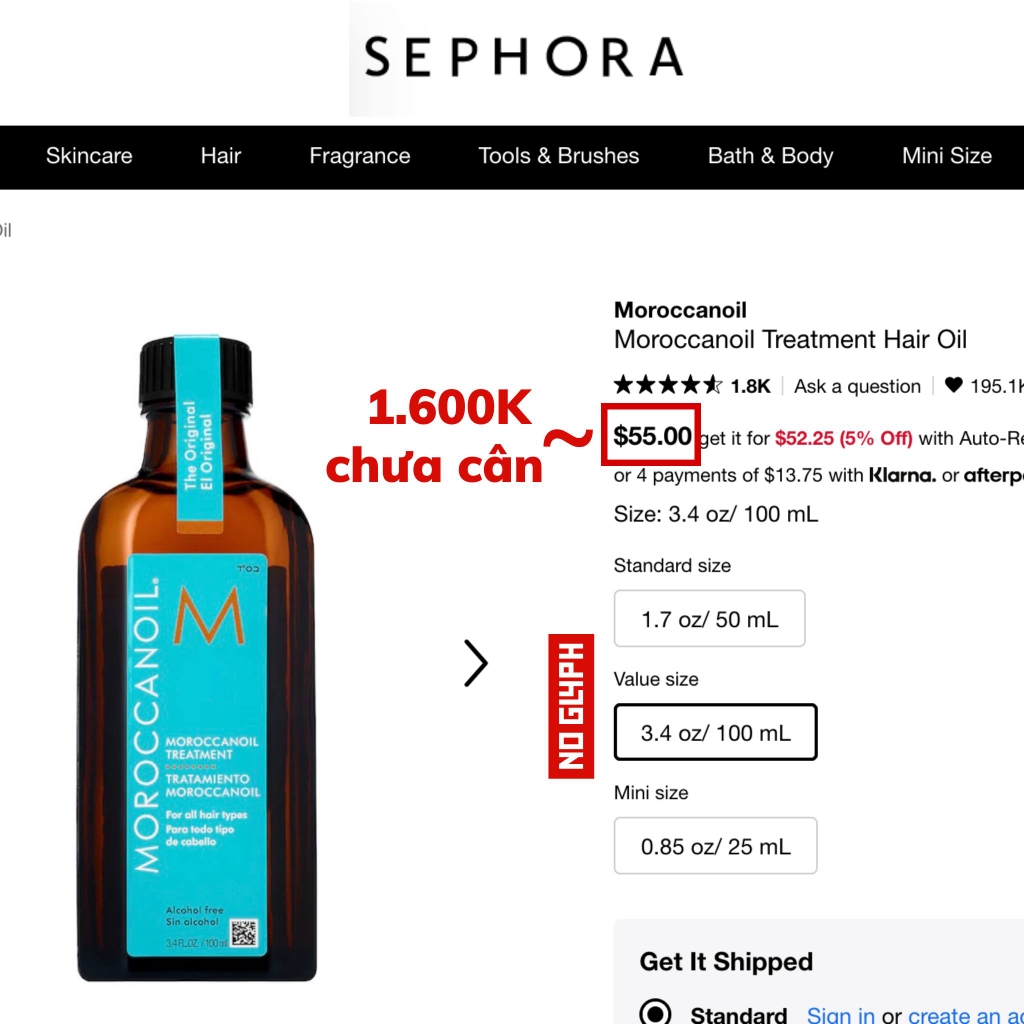Select the Standard shipping radio button

point(656,1012)
